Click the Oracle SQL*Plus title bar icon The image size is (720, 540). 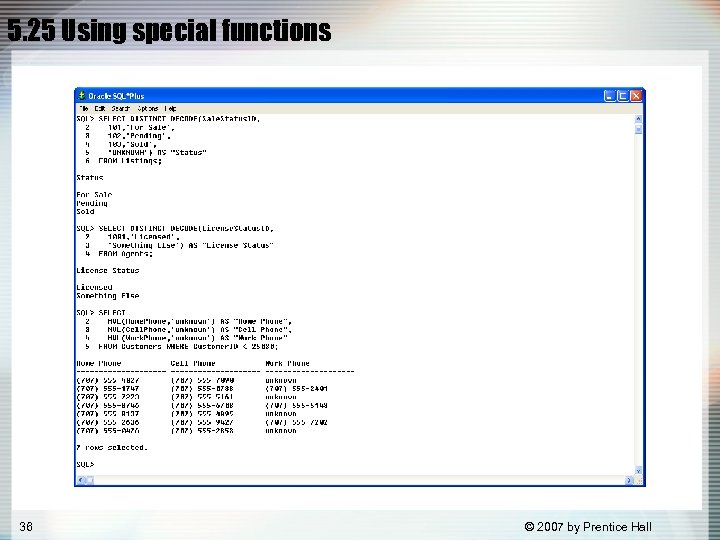82,96
